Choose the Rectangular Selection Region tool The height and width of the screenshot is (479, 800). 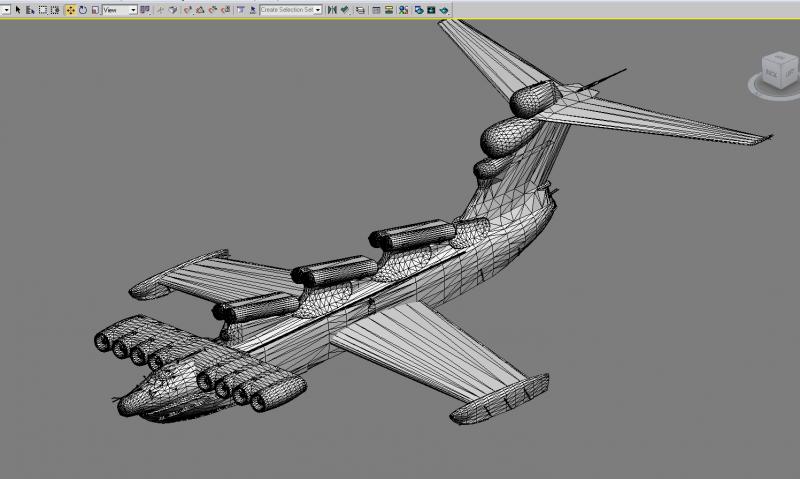point(43,10)
